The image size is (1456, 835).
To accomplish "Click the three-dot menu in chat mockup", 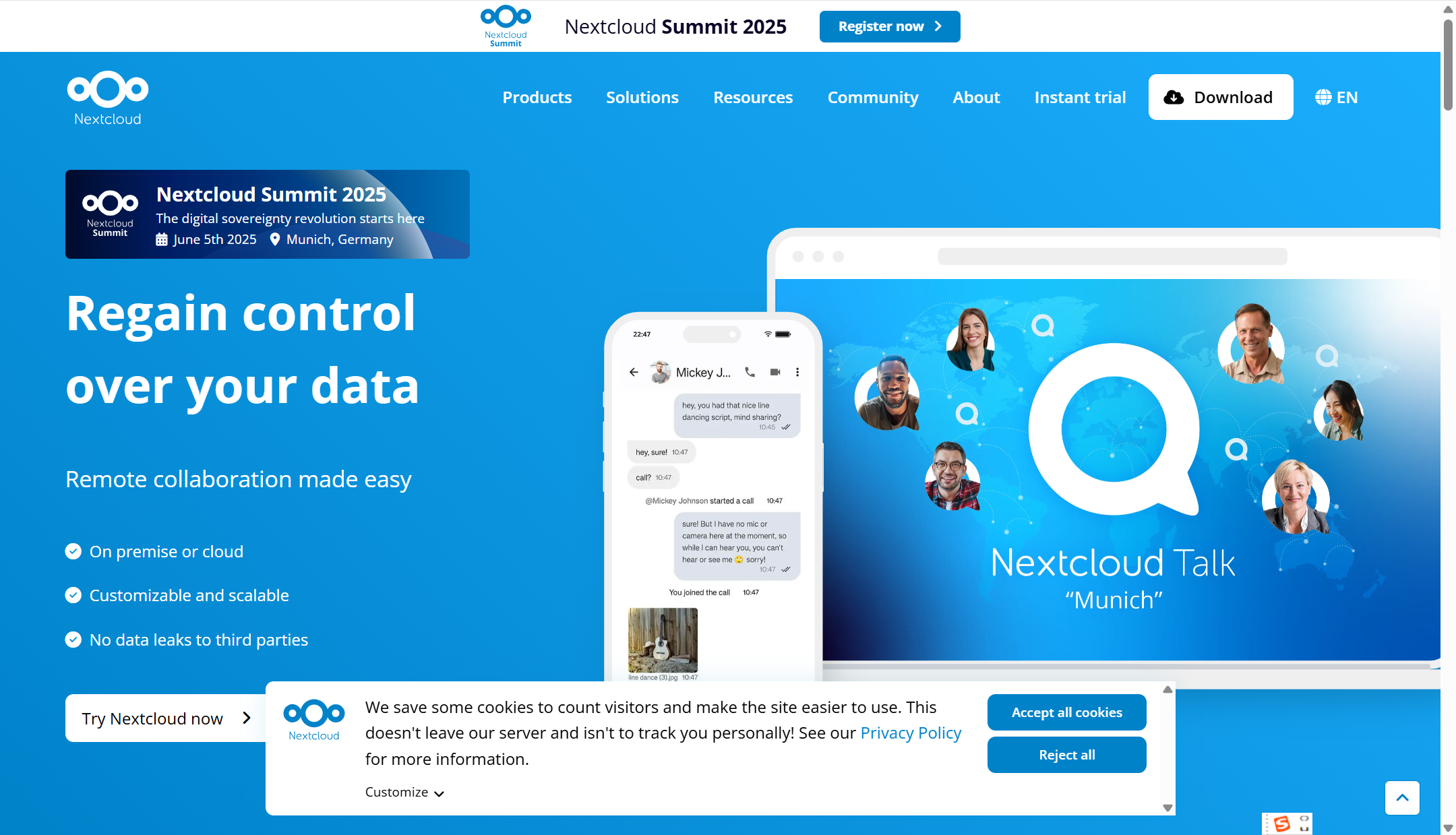I will 797,372.
